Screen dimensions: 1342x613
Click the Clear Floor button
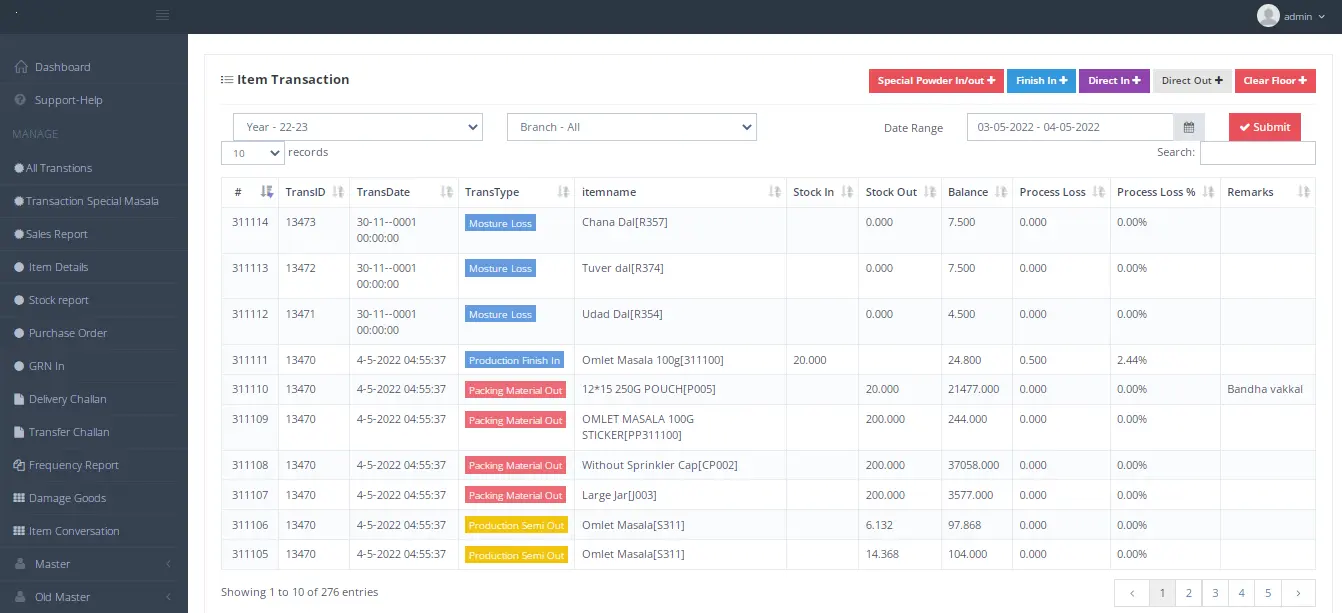coord(1275,81)
